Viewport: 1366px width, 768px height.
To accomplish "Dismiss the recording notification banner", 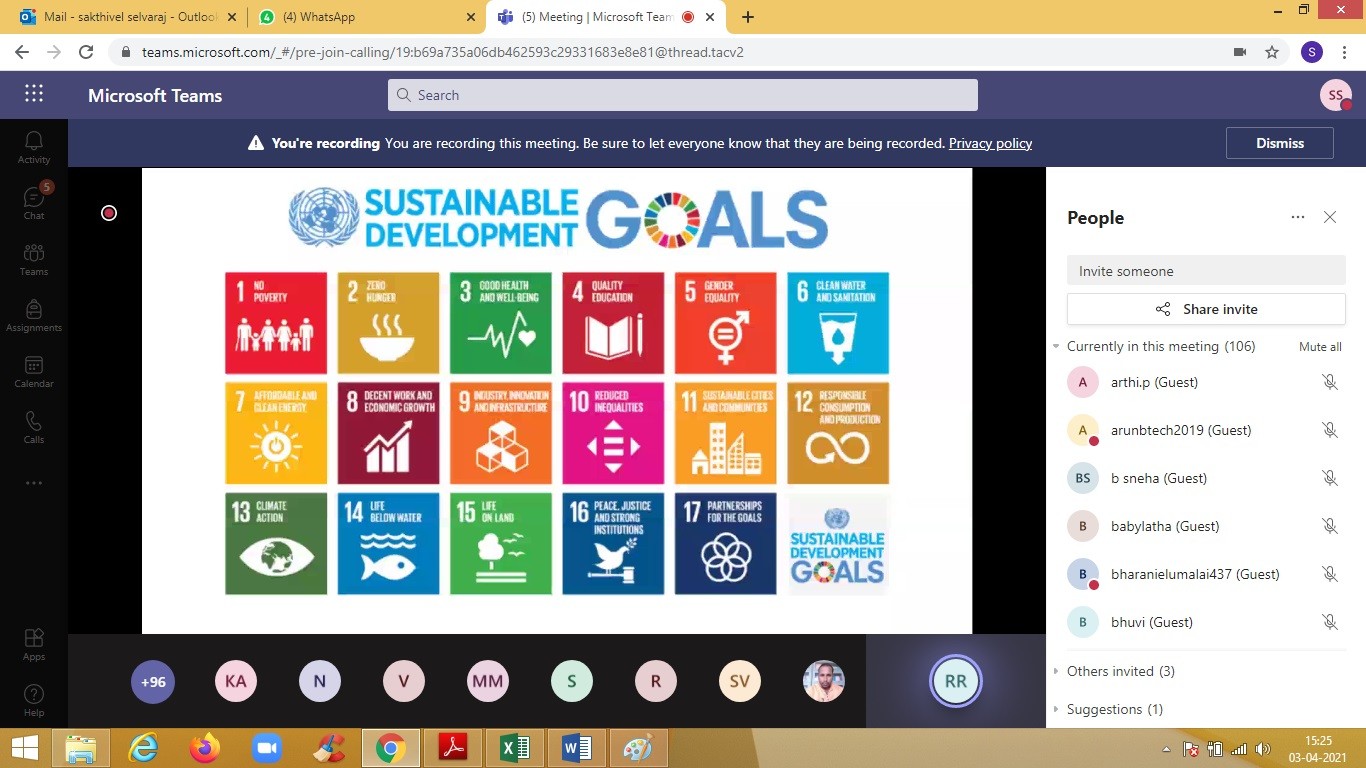I will (x=1279, y=143).
